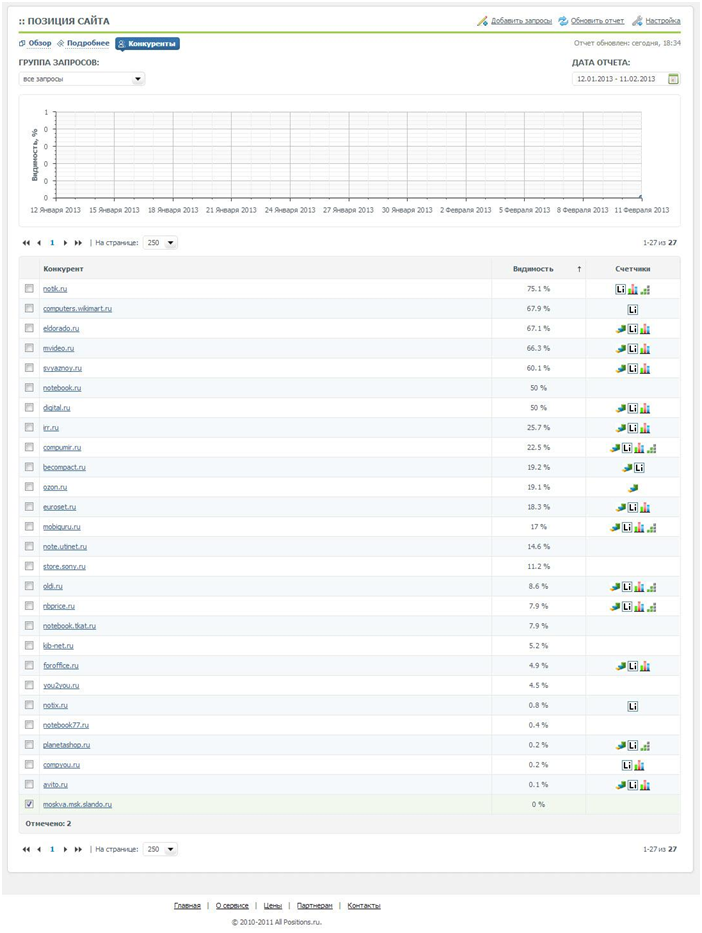The width and height of the screenshot is (702, 933).
Task: Open the dotted stats icon in mobiguru.ru row
Action: [651, 528]
